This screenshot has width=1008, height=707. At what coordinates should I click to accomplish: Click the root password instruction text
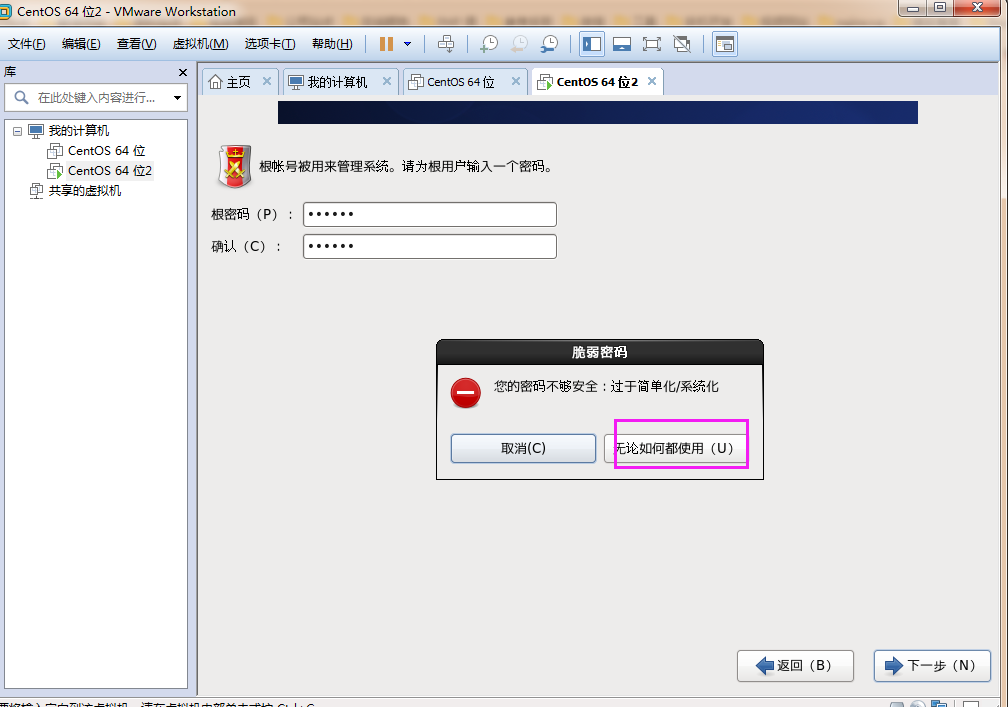[x=406, y=166]
